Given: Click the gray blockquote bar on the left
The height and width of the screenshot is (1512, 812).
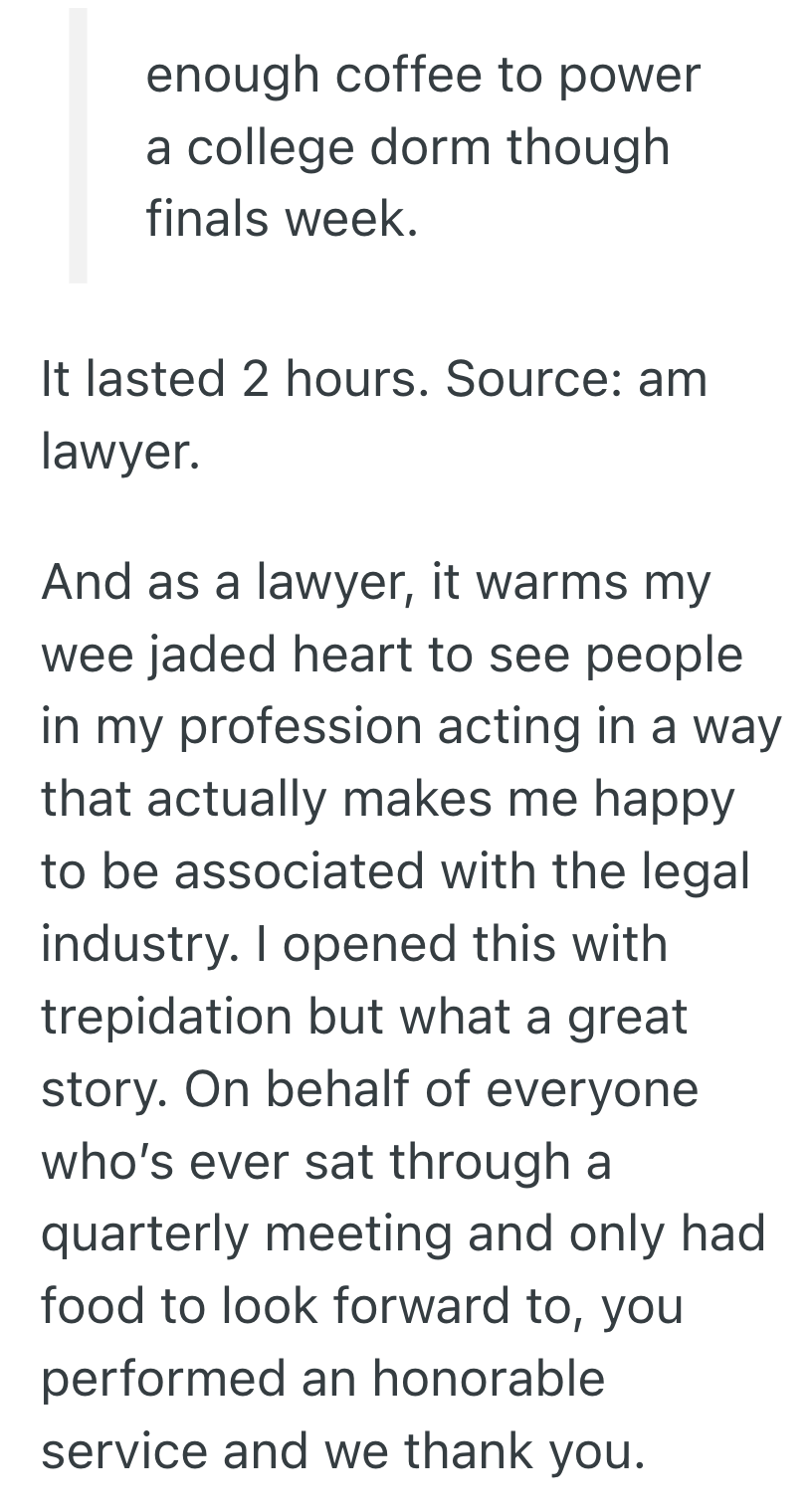Looking at the screenshot, I should coord(78,145).
